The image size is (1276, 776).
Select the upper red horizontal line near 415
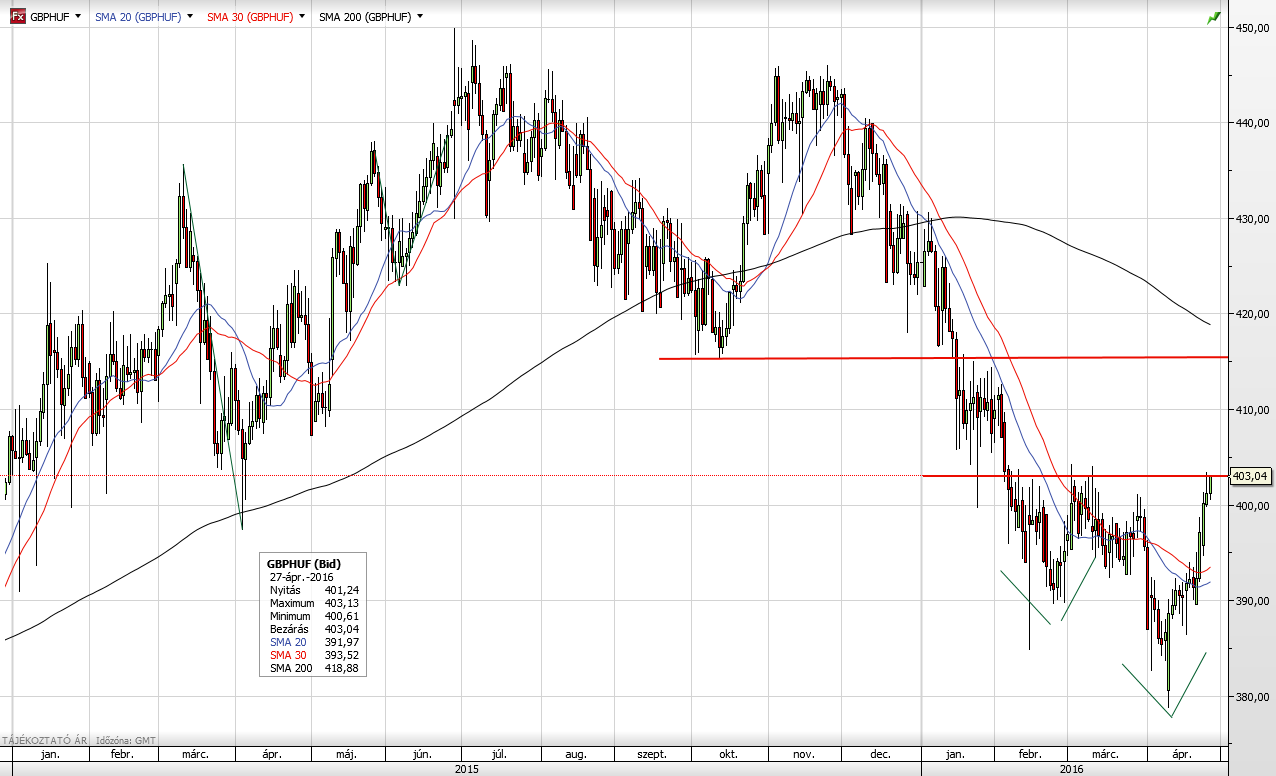coord(943,358)
